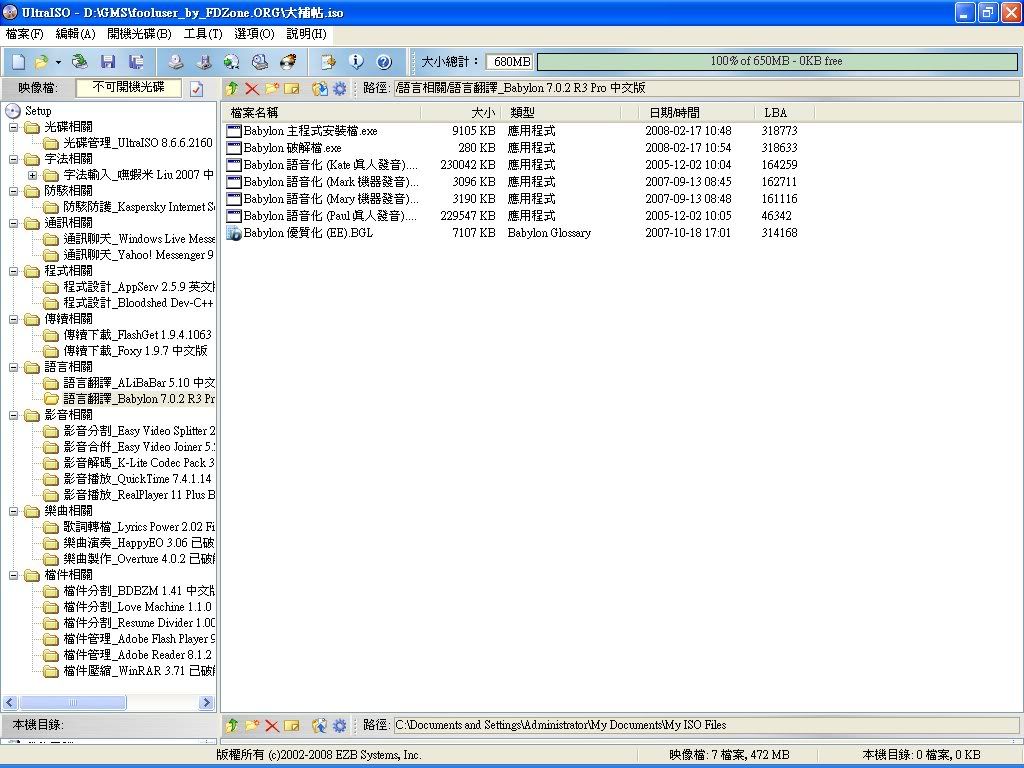
Task: Click the Mount to virtual drive icon
Action: (260, 62)
